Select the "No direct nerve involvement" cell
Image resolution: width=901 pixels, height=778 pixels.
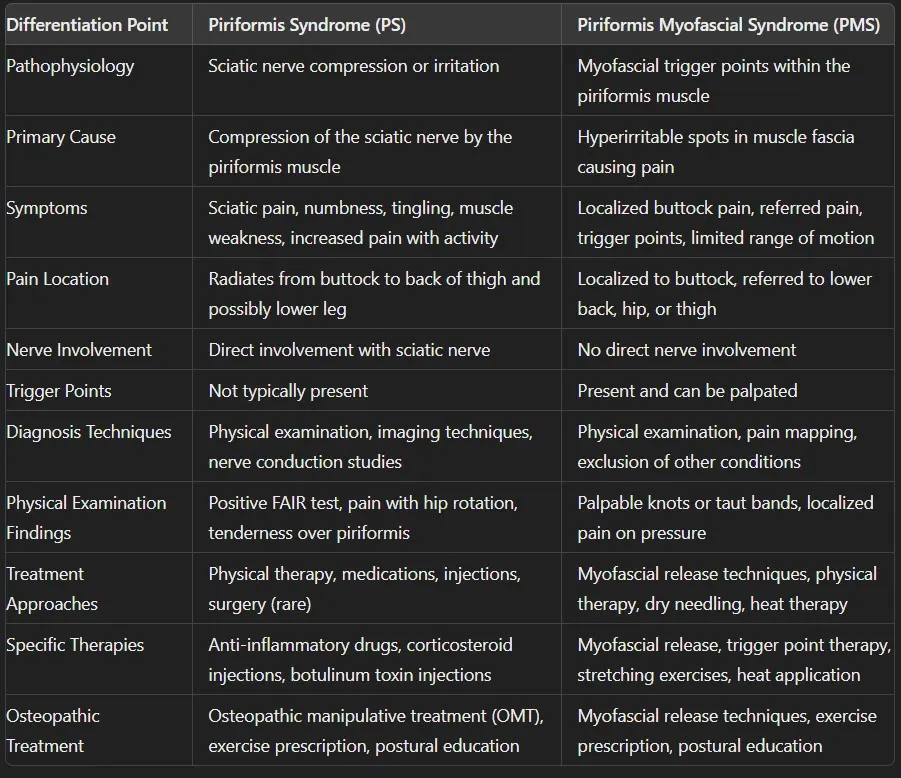[686, 350]
